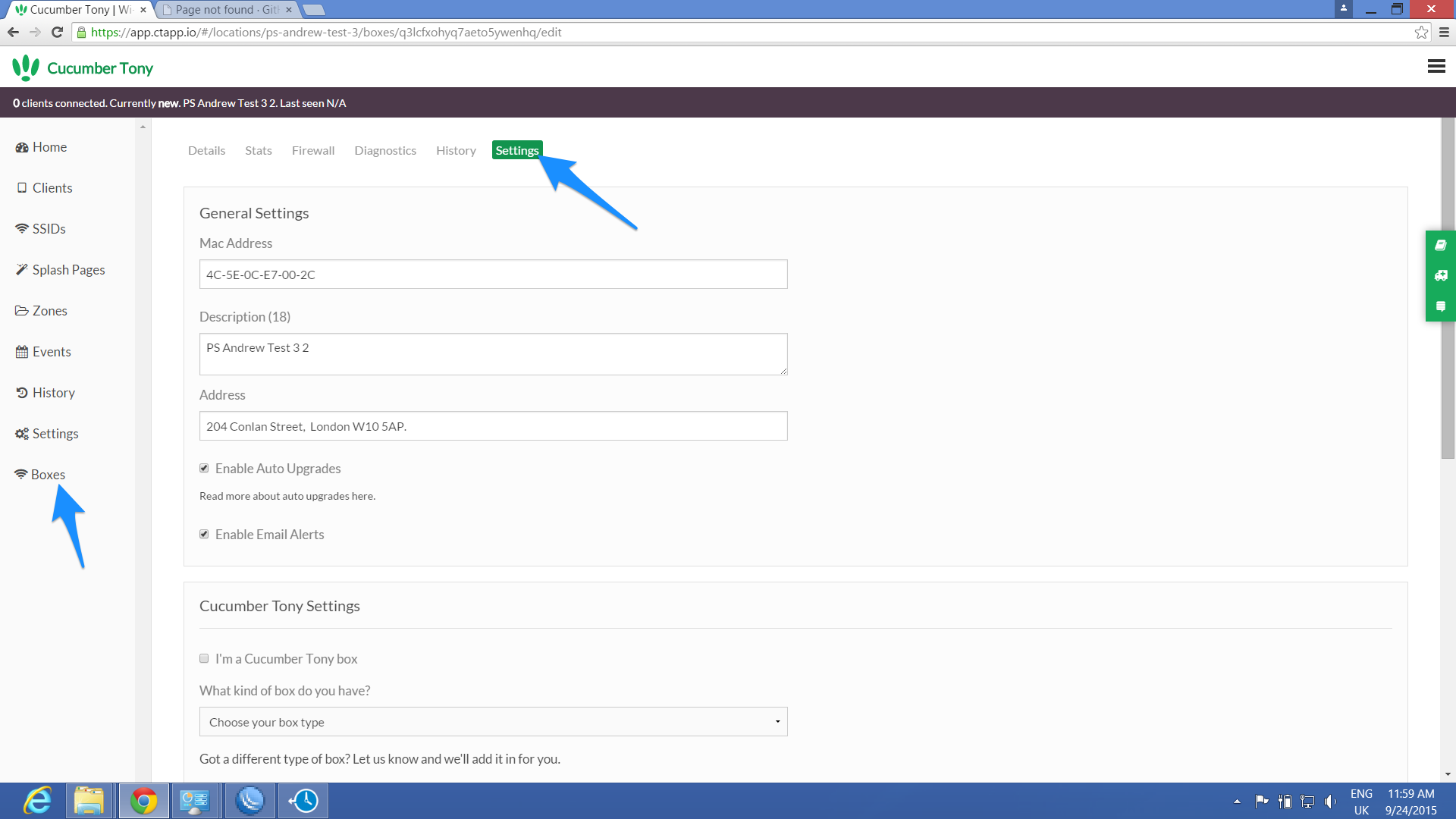
Task: Open Events in the sidebar
Action: tap(52, 352)
